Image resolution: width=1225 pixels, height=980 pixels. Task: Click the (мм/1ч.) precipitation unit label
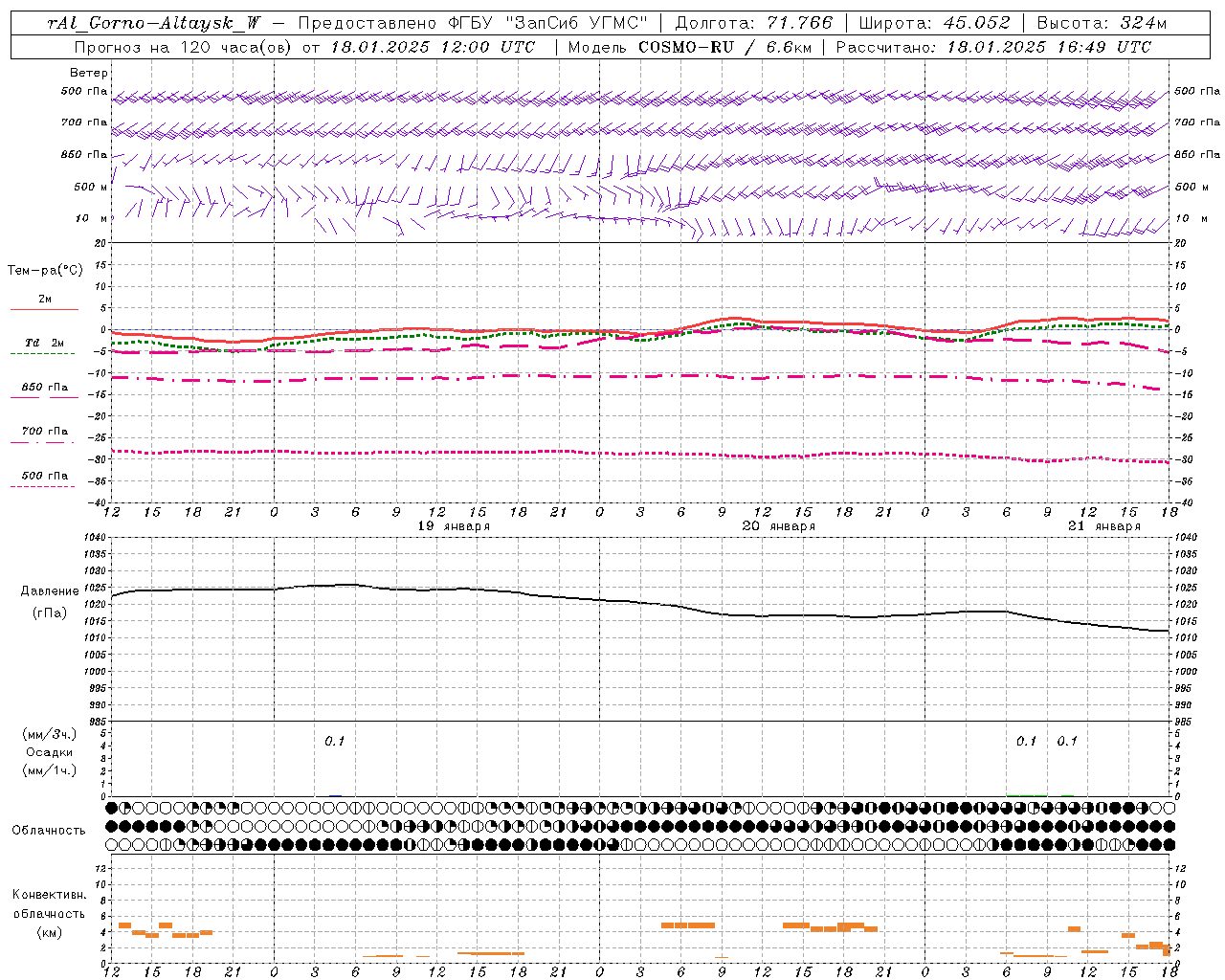pyautogui.click(x=49, y=770)
